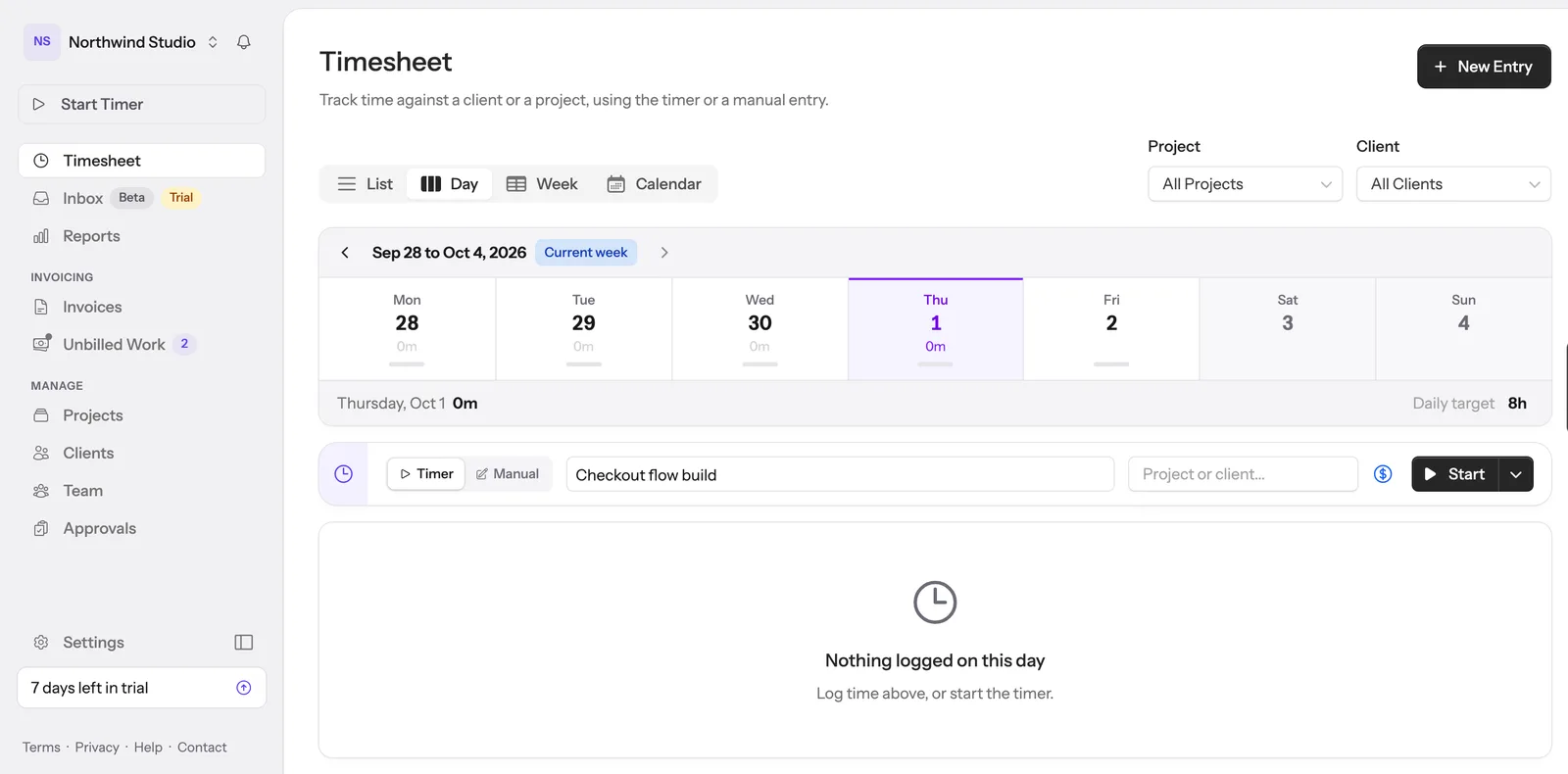The height and width of the screenshot is (774, 1568).
Task: Click Start Timer in the sidebar
Action: click(142, 104)
